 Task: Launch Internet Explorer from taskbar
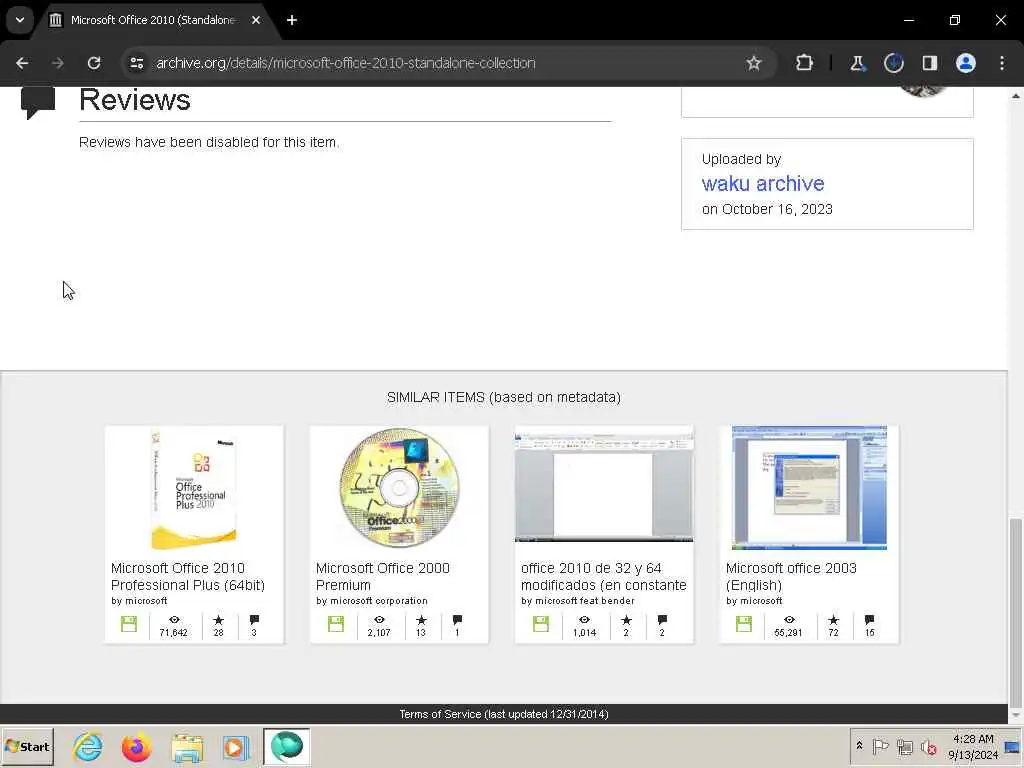pos(88,746)
